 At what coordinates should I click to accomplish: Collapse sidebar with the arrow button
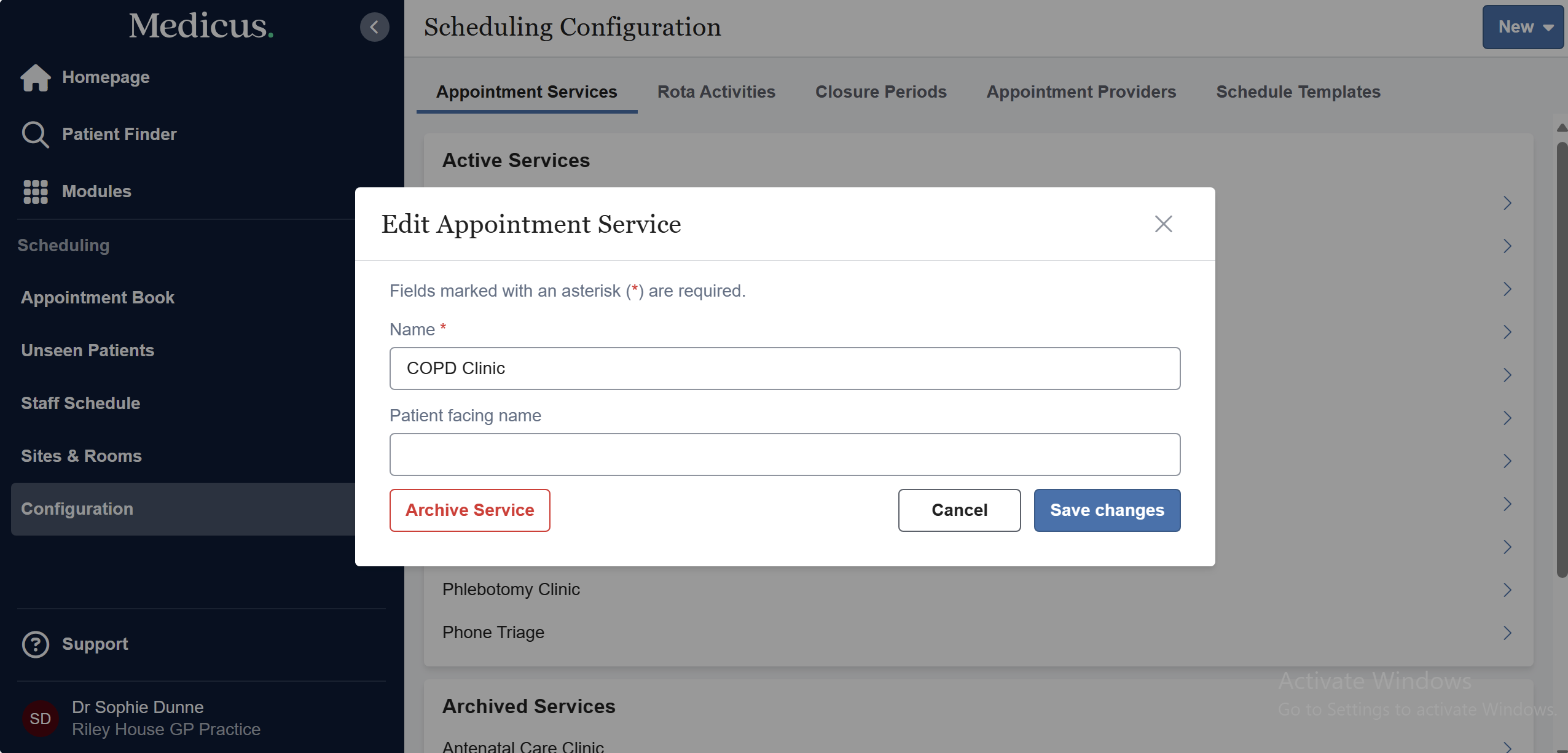(374, 27)
